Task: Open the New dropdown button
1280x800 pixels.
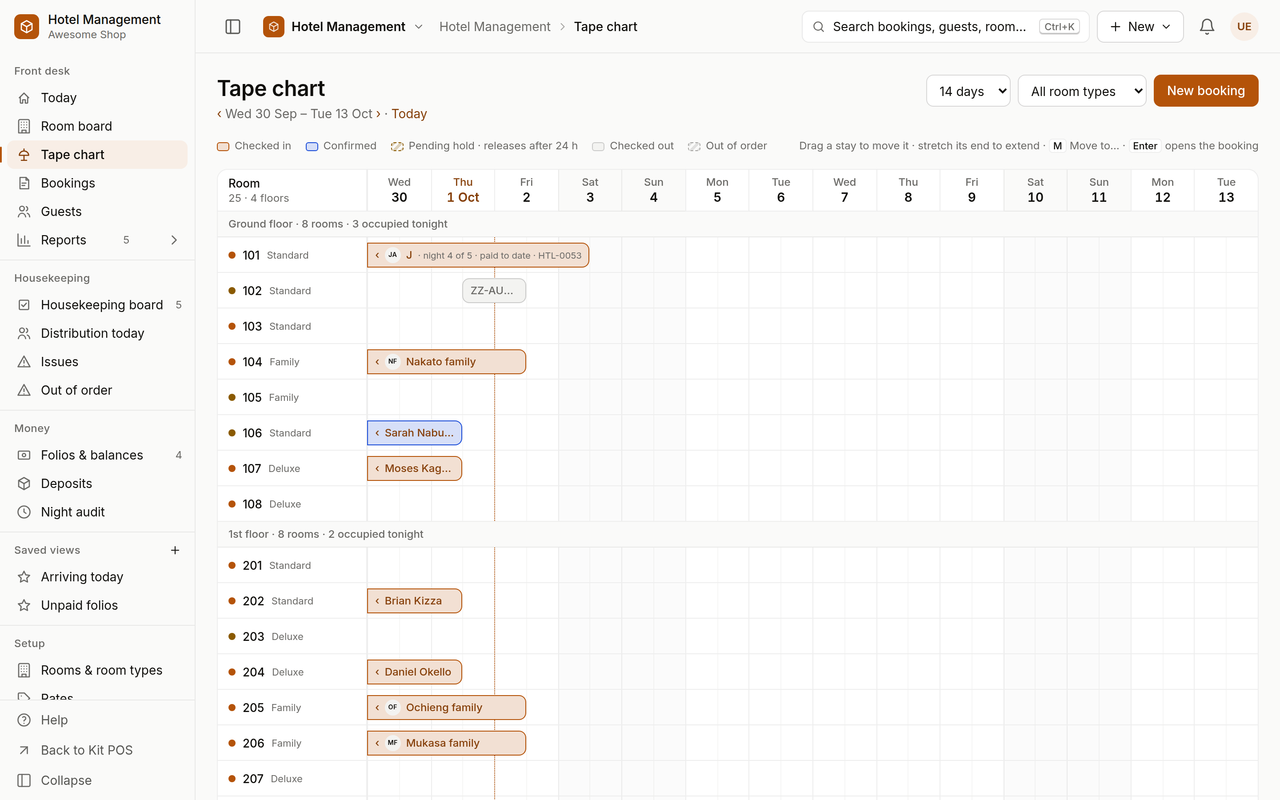Action: click(1140, 27)
